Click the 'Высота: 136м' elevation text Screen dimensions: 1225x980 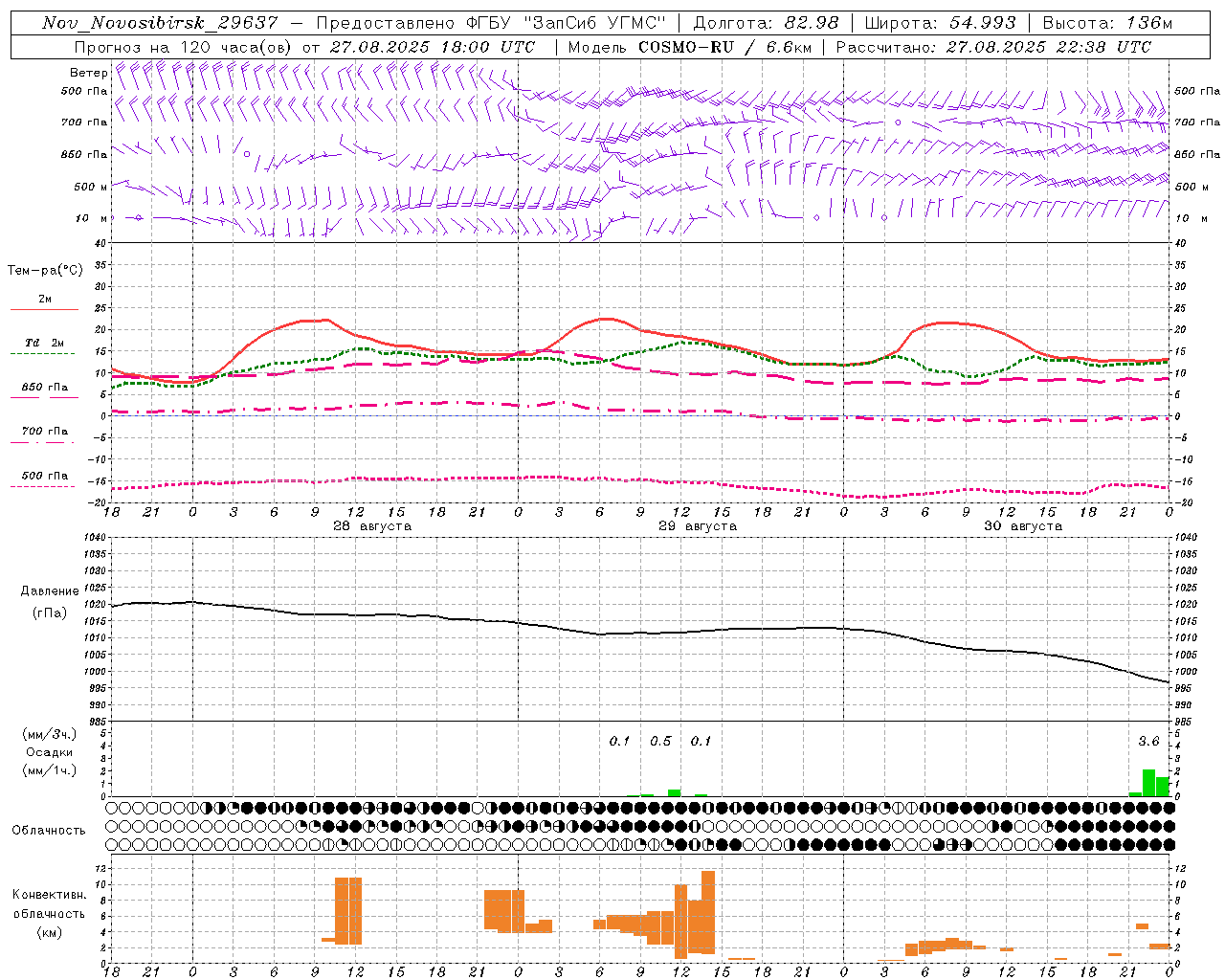tap(1107, 23)
